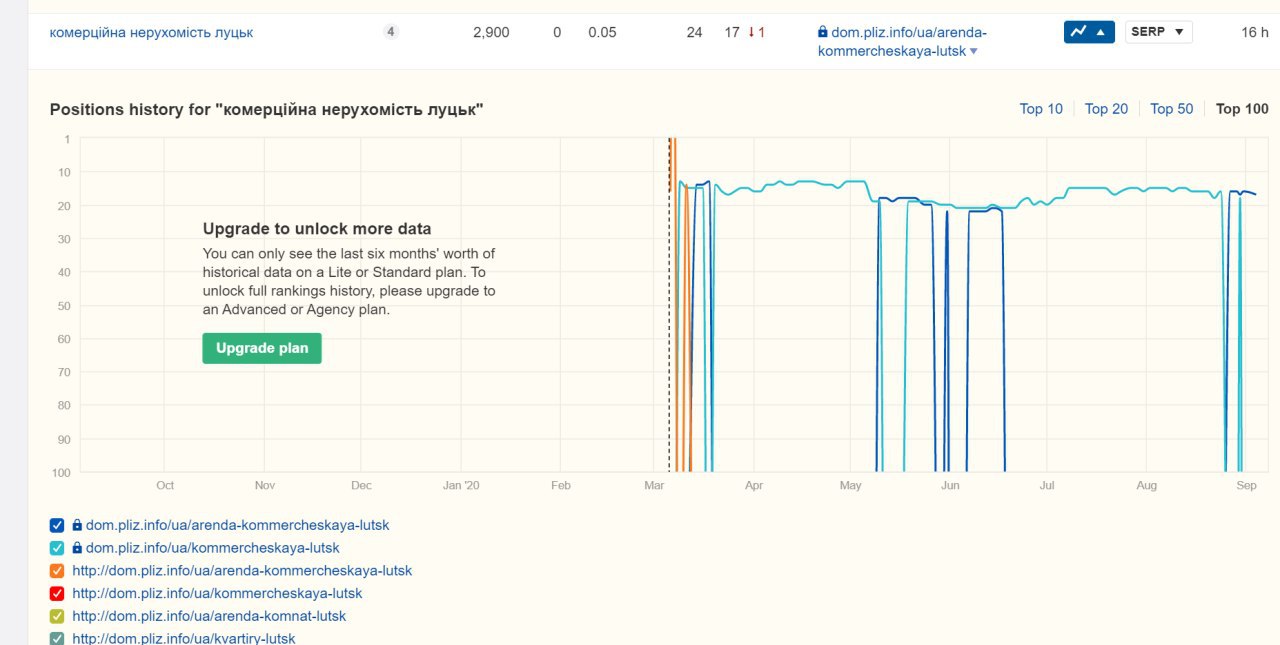This screenshot has width=1280, height=645.
Task: Click the Upgrade plan button
Action: click(x=262, y=348)
